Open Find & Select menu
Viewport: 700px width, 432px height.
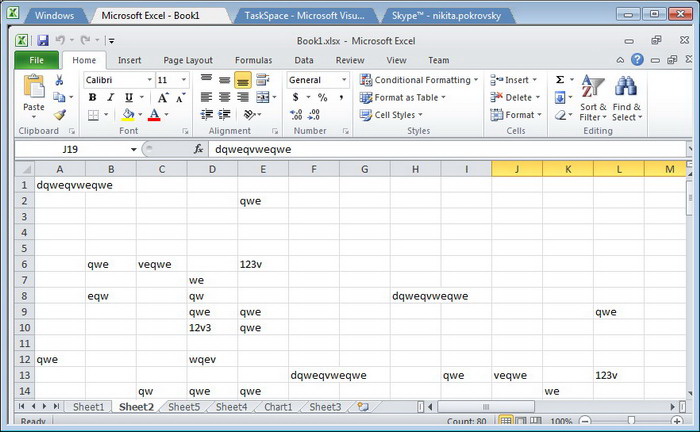point(626,98)
